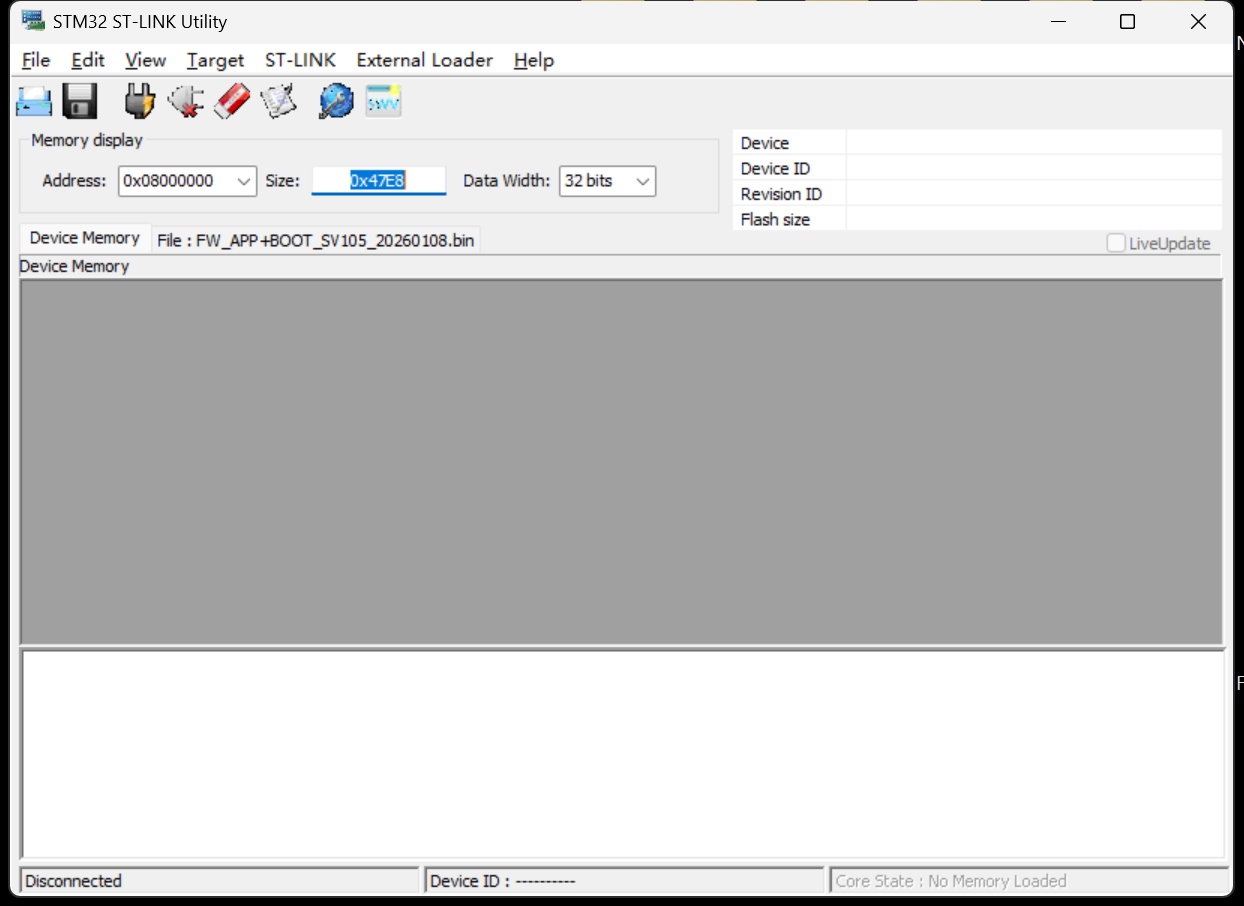Click the Device Memory column header
The image size is (1244, 906).
coord(620,267)
